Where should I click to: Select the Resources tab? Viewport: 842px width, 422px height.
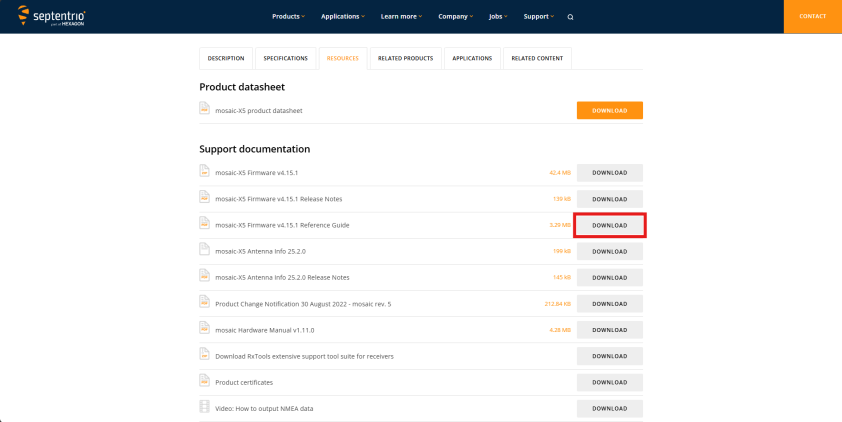pyautogui.click(x=343, y=58)
